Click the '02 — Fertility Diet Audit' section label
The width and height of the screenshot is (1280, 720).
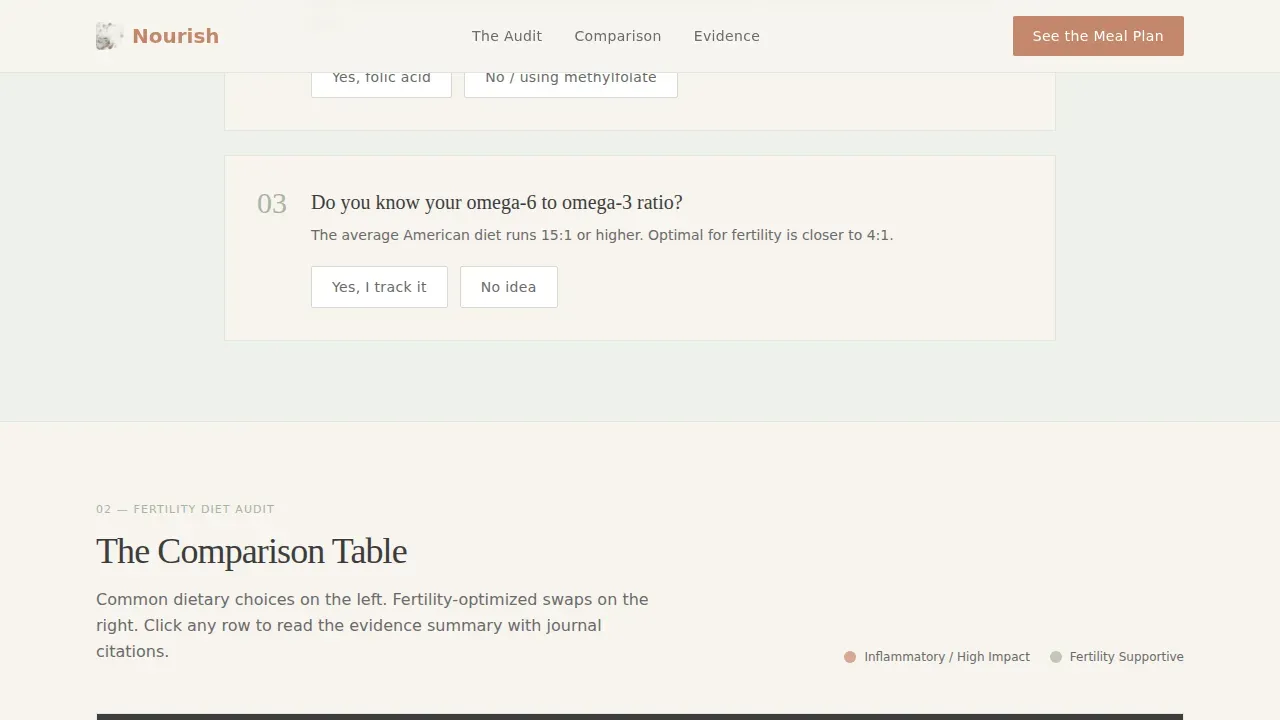(185, 509)
